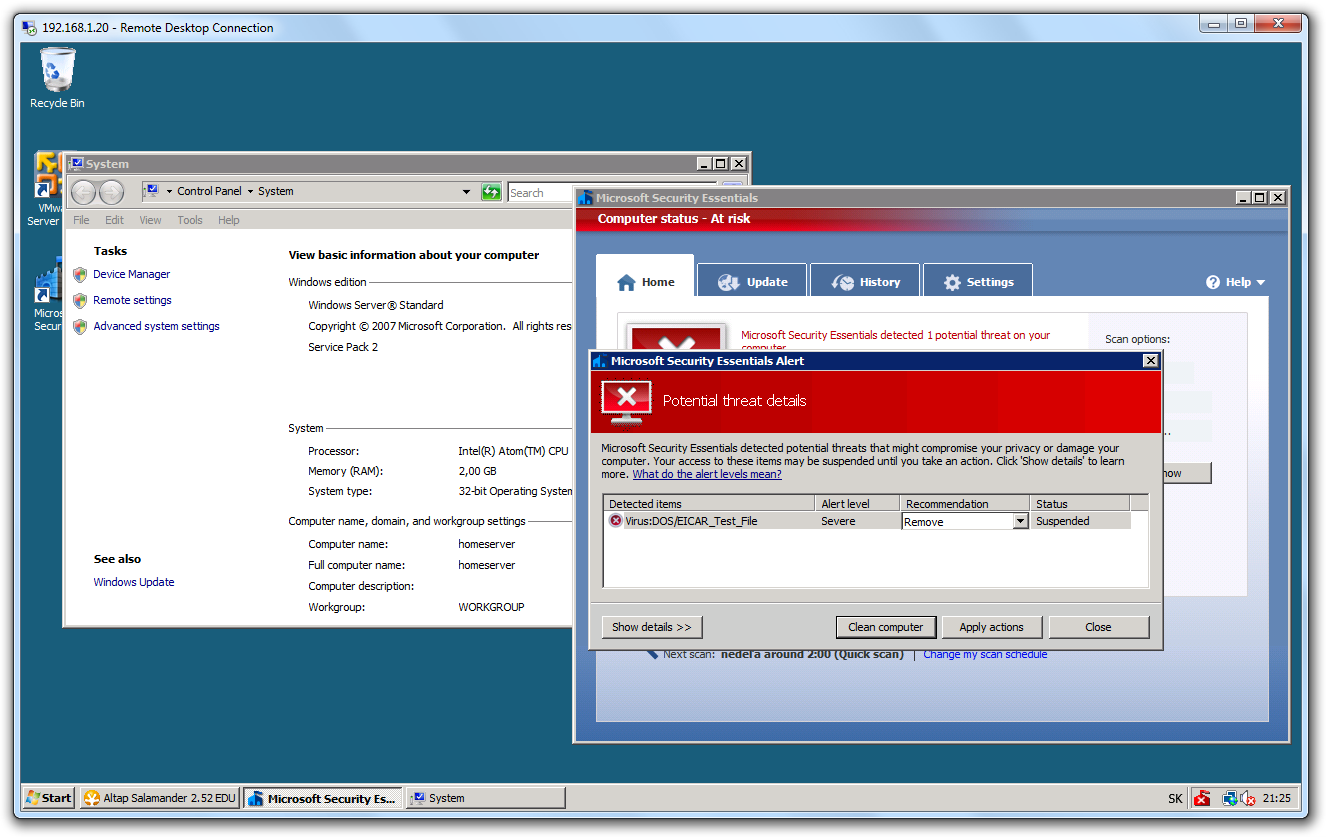Click the Forward arrow in System window
Image resolution: width=1326 pixels, height=837 pixels.
[111, 192]
